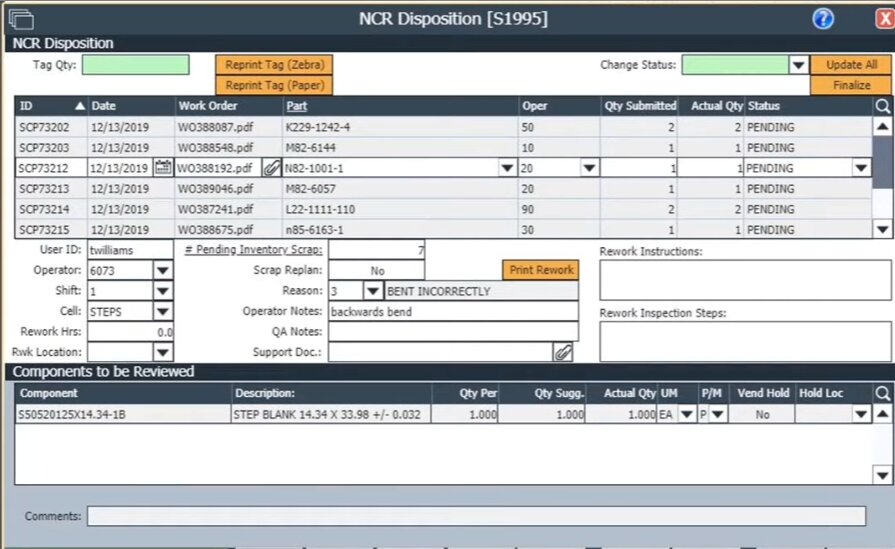Select row SCP73215

coord(443,230)
